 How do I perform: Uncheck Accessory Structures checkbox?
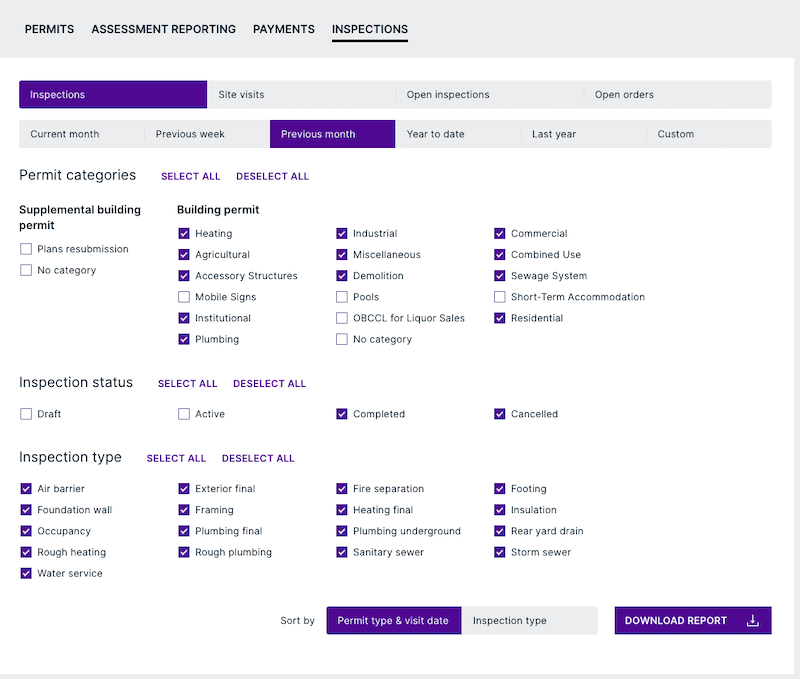click(184, 275)
